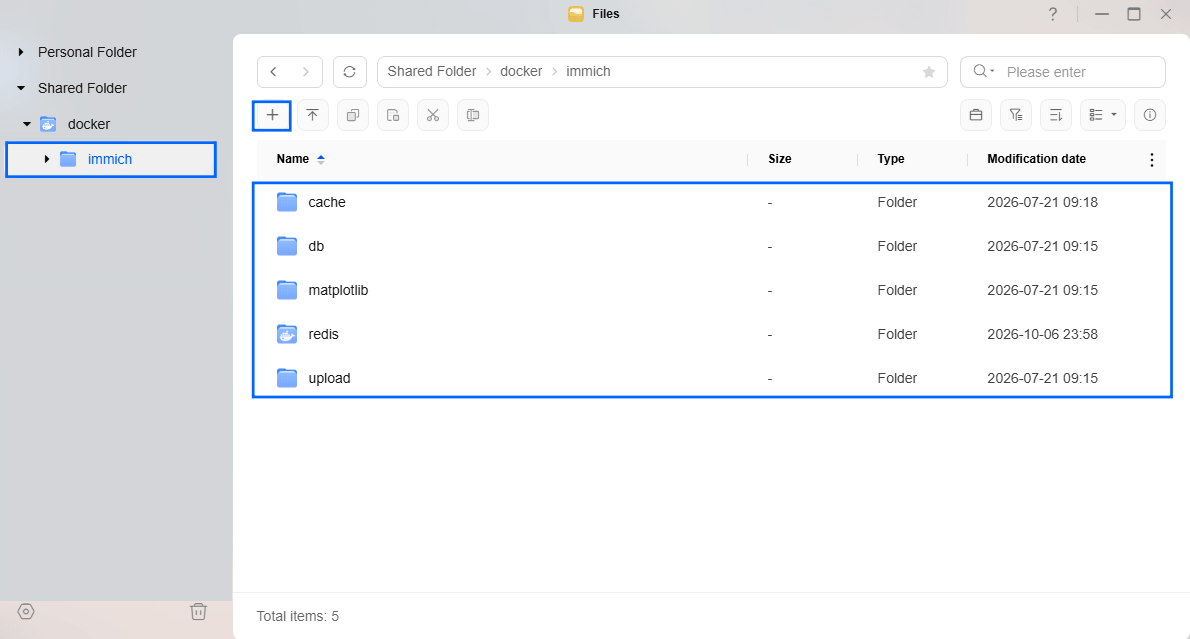This screenshot has width=1190, height=639.
Task: Select the cache folder row
Action: 712,203
